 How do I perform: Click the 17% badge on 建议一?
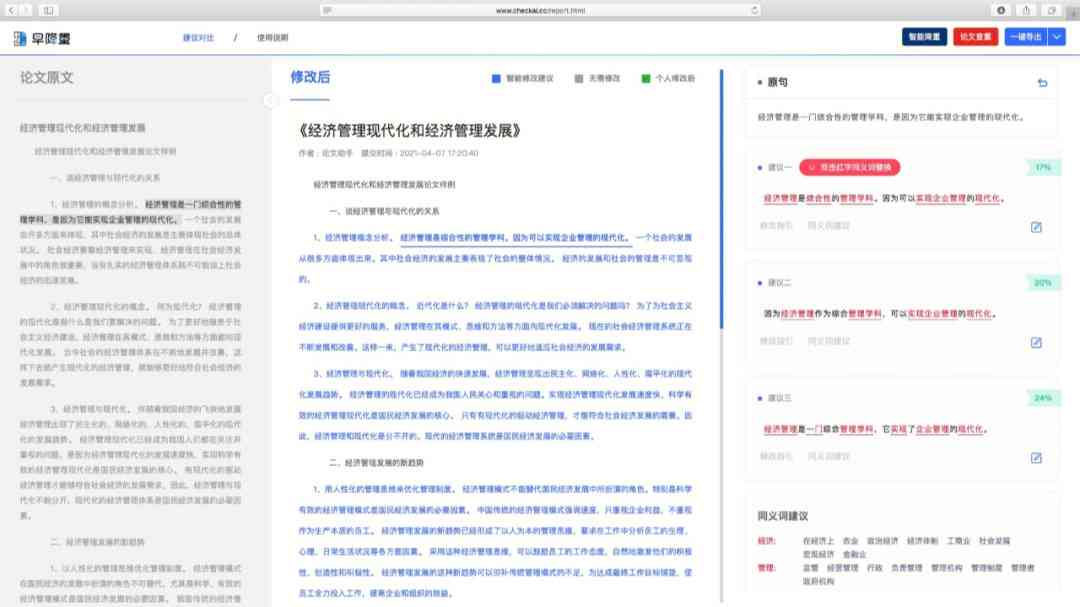point(1043,167)
